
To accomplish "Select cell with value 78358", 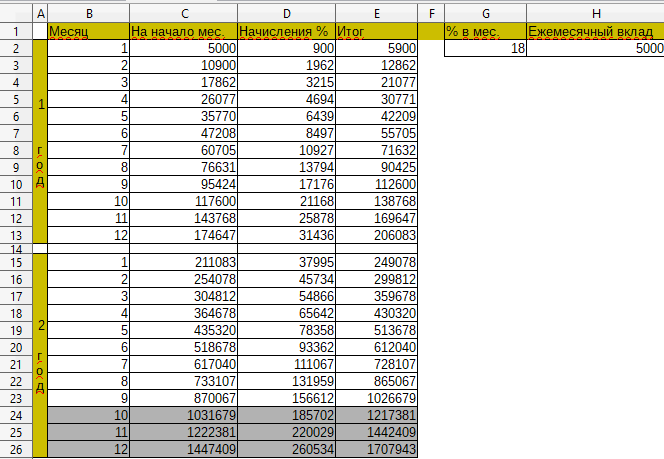I will (287, 330).
